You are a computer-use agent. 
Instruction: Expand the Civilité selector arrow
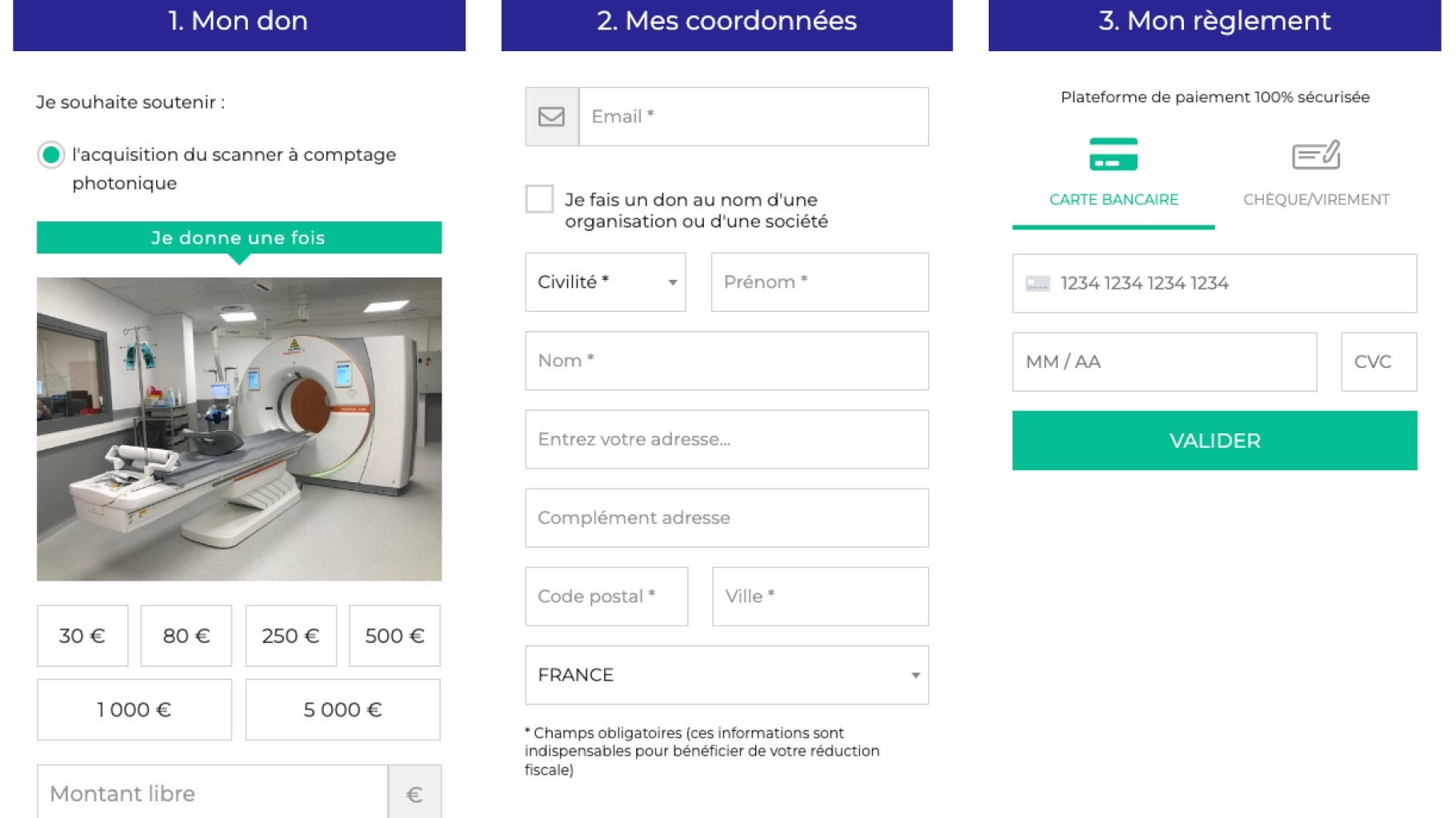[670, 281]
